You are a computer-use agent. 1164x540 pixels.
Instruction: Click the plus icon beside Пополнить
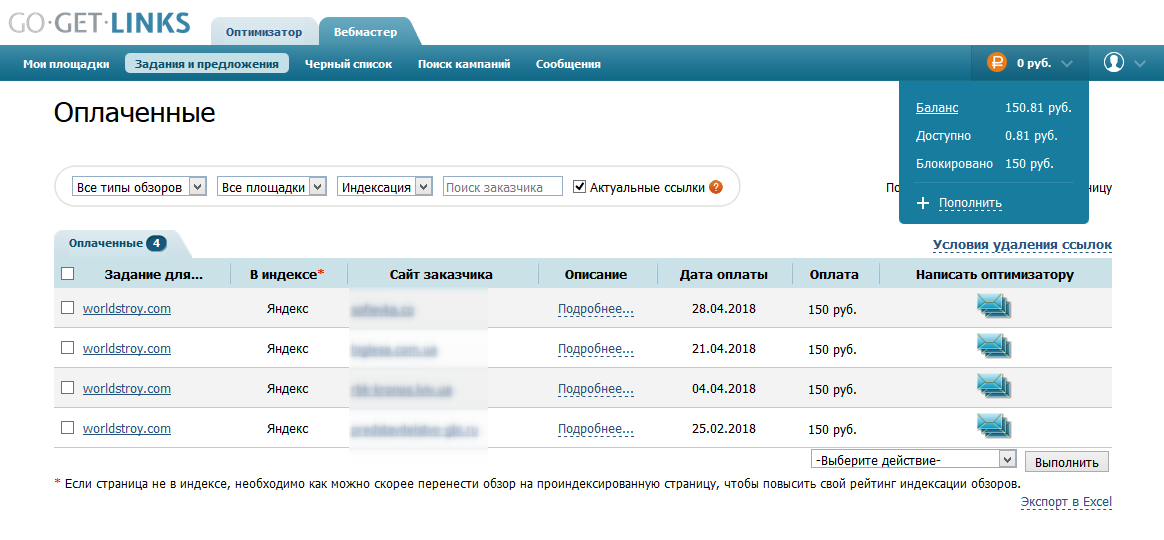pos(923,203)
